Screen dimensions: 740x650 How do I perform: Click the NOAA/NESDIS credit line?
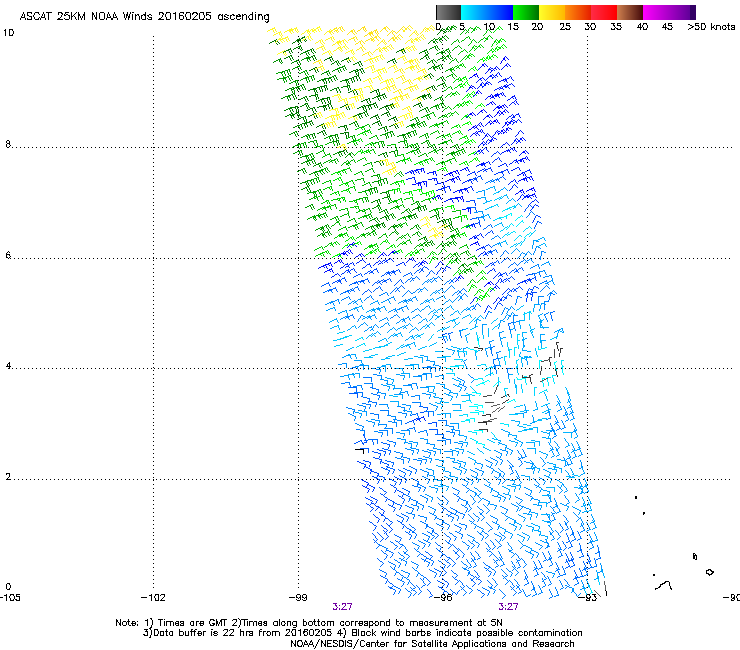[432, 644]
